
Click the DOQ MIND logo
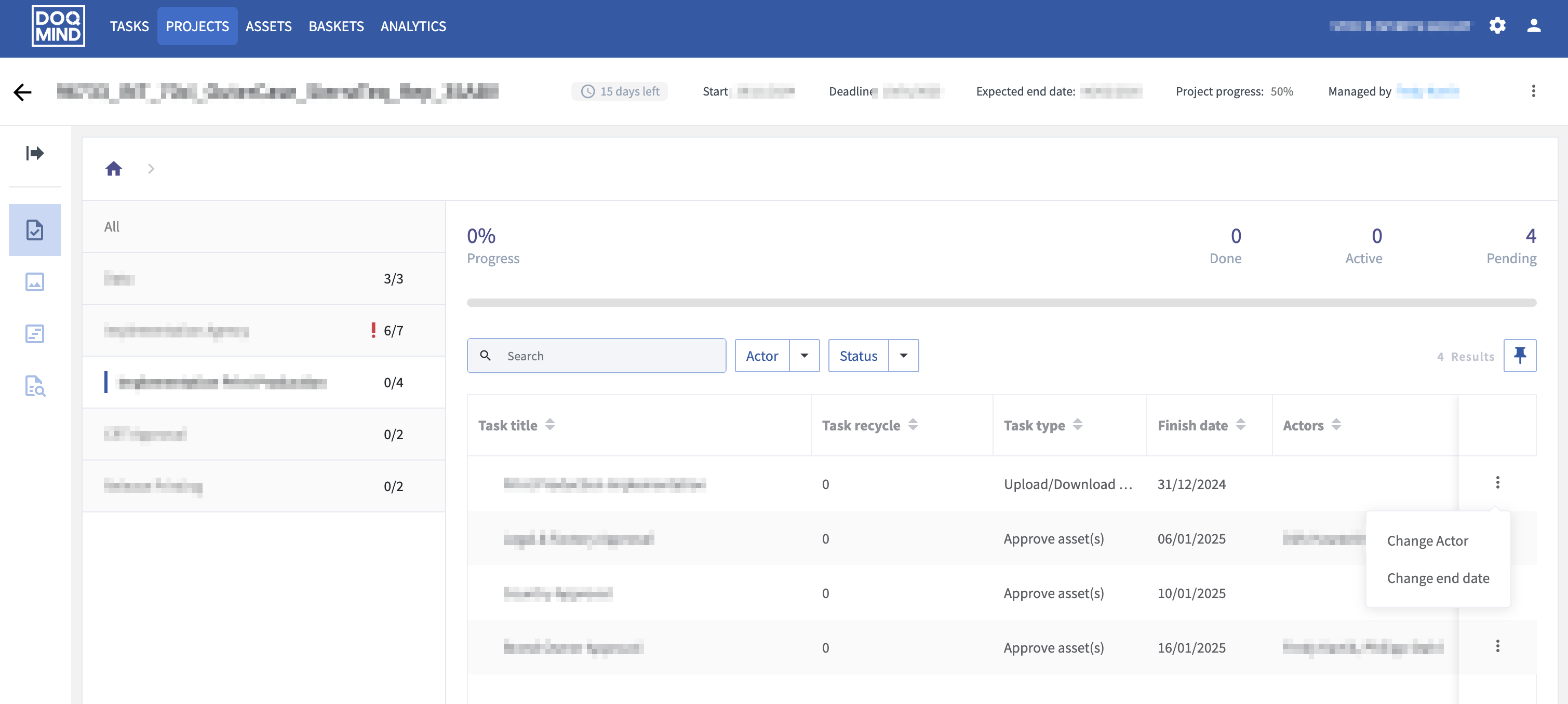coord(58,26)
